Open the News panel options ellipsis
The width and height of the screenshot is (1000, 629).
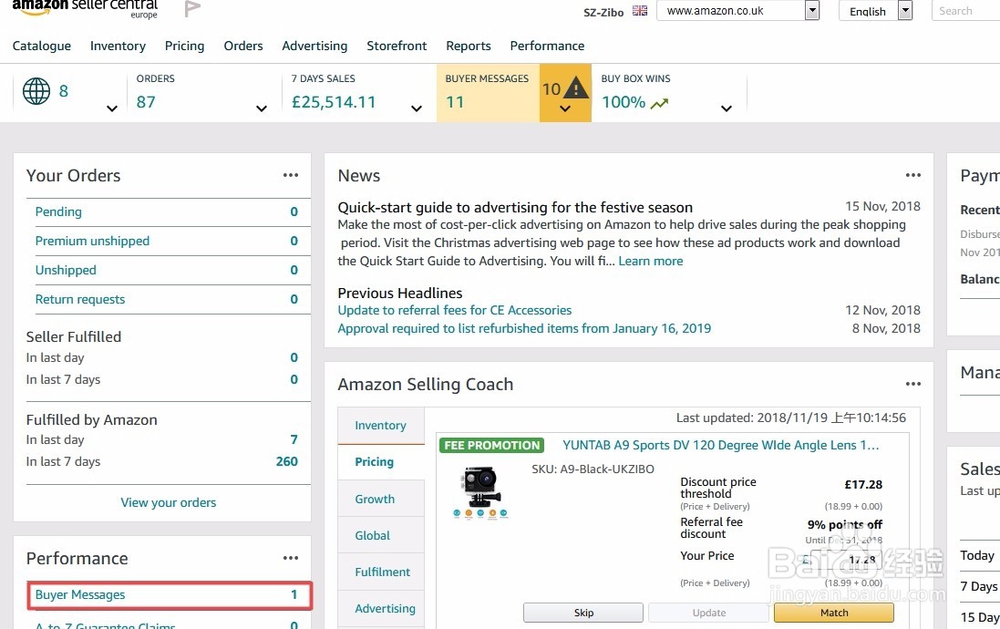913,174
